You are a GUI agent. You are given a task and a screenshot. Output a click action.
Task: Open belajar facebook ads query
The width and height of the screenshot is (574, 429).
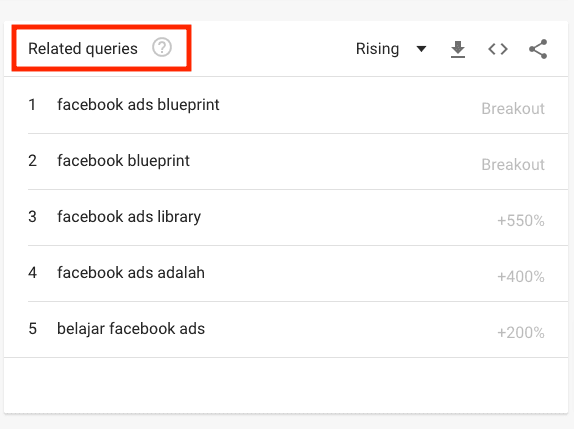coord(131,329)
